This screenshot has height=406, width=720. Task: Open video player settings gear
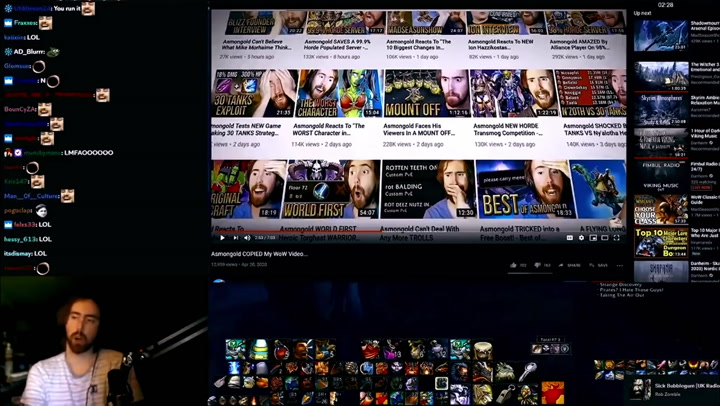[581, 237]
